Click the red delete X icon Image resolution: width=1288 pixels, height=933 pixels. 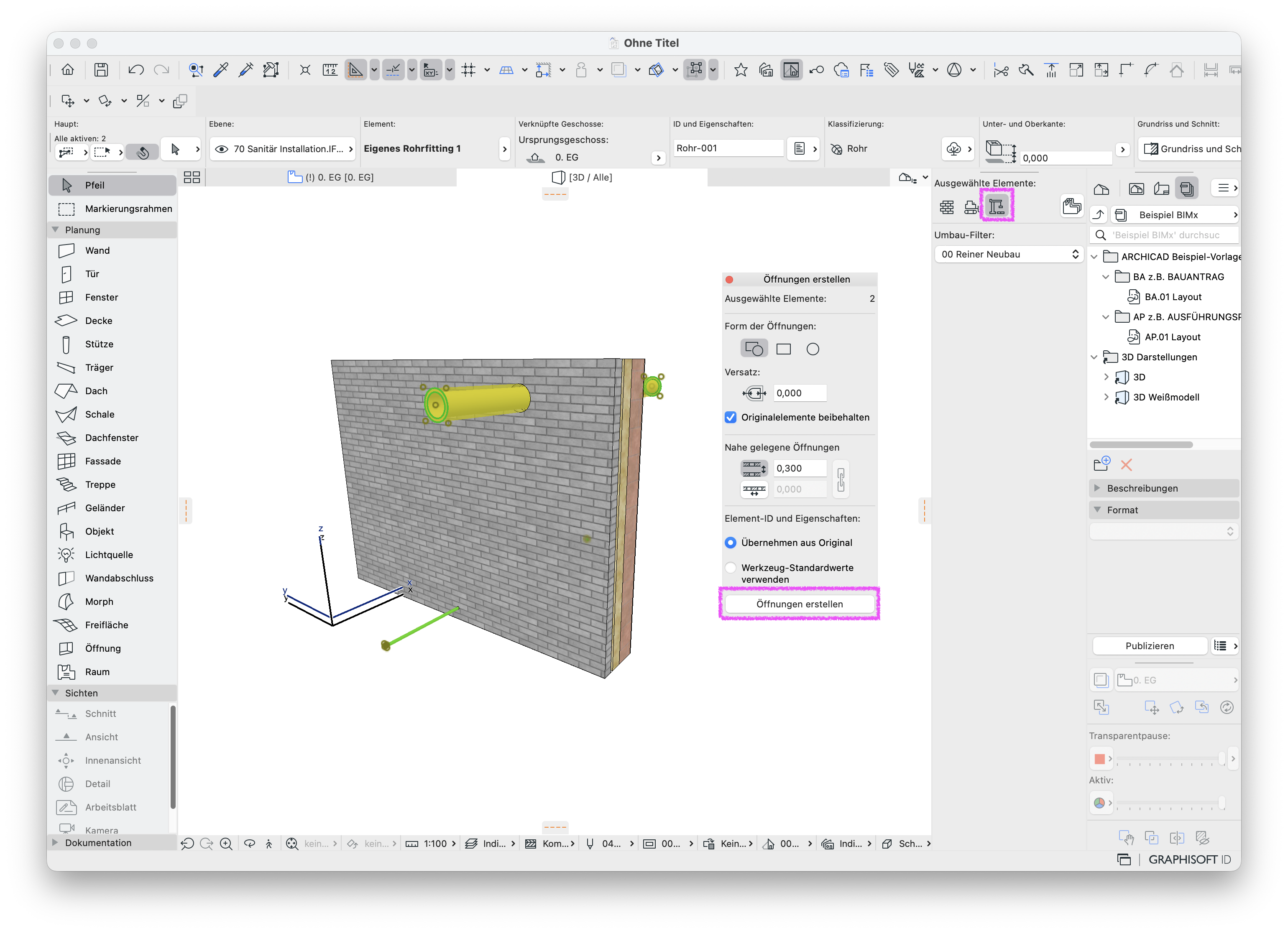point(1126,465)
